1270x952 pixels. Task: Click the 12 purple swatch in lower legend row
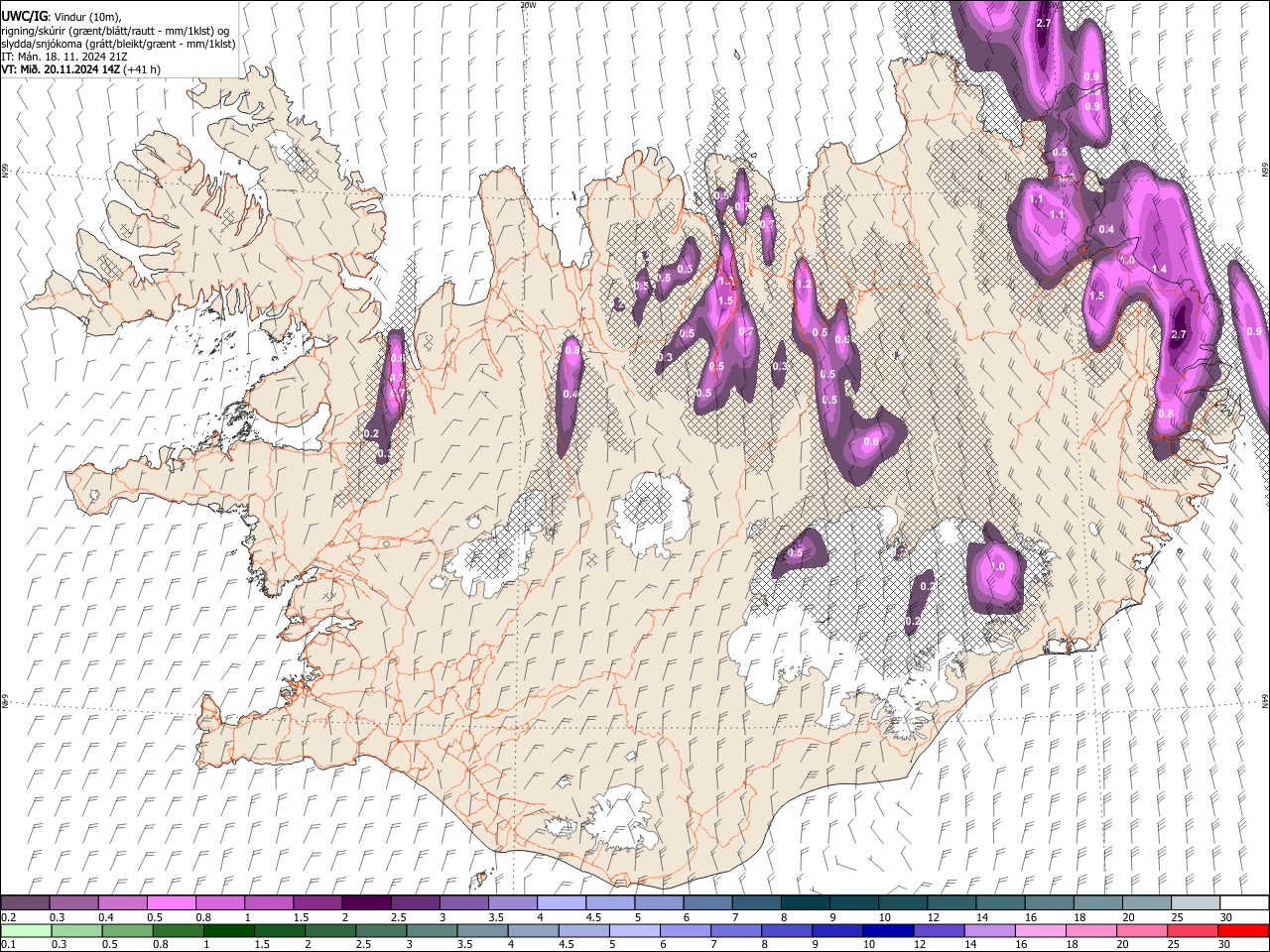click(x=938, y=930)
